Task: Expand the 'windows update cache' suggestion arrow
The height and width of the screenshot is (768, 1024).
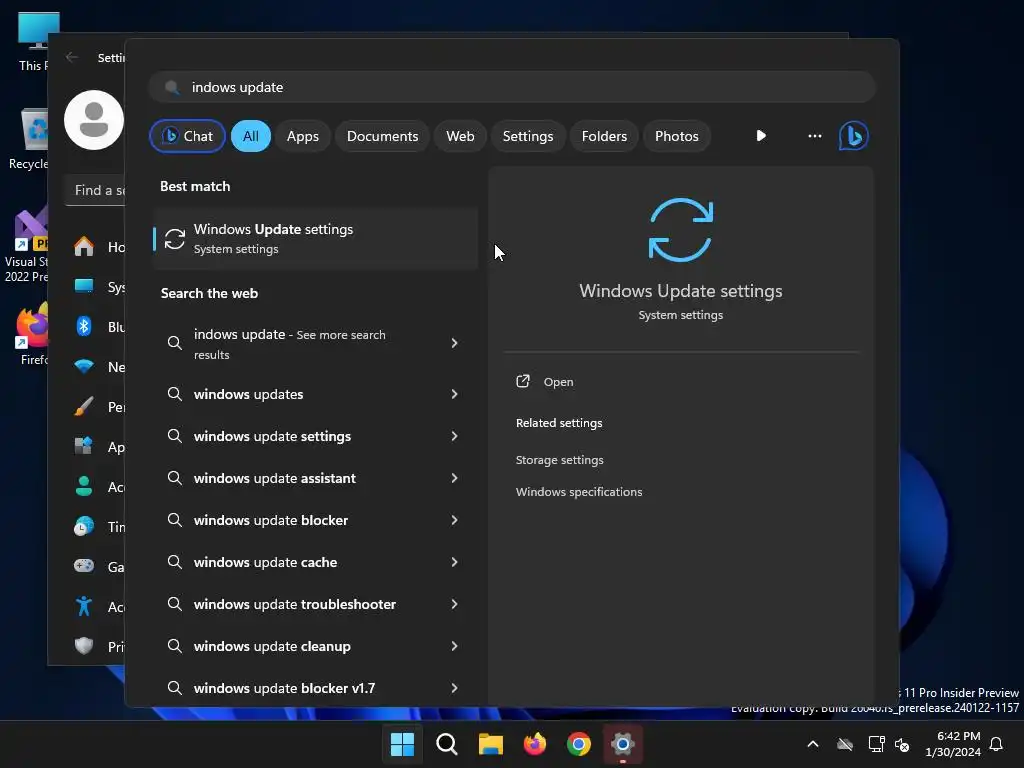Action: point(455,562)
